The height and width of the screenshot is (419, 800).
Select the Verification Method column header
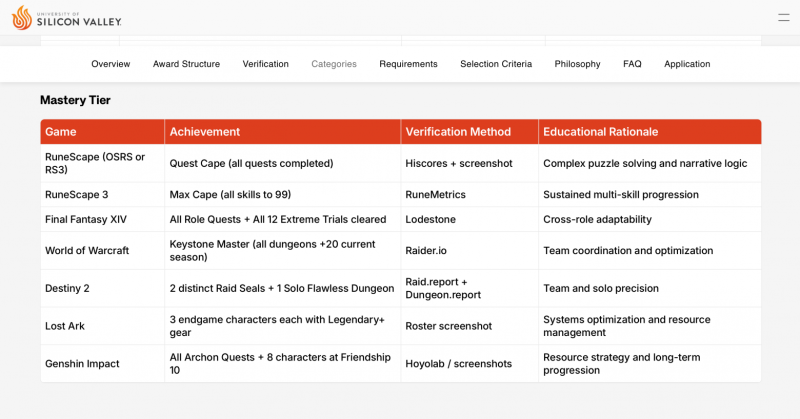tap(469, 132)
